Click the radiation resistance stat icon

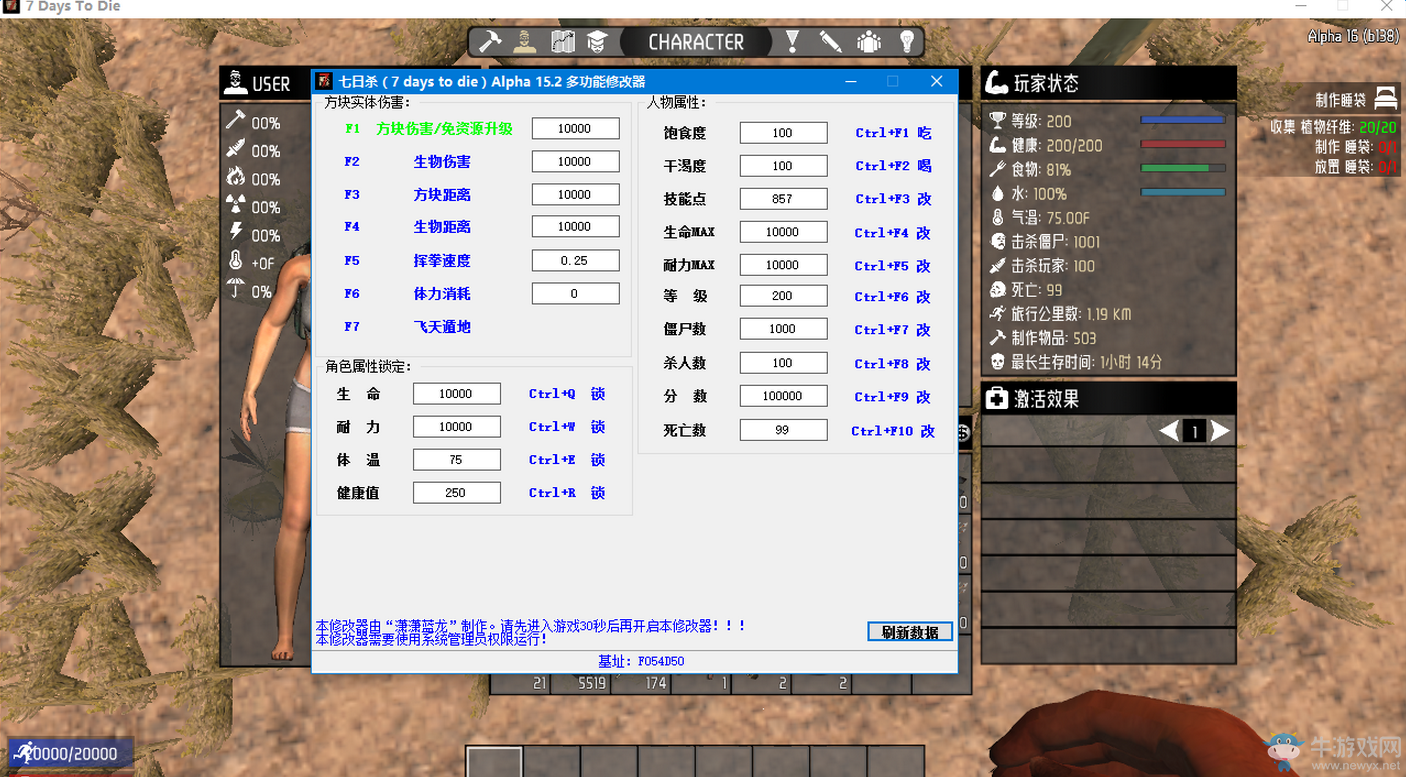point(235,205)
